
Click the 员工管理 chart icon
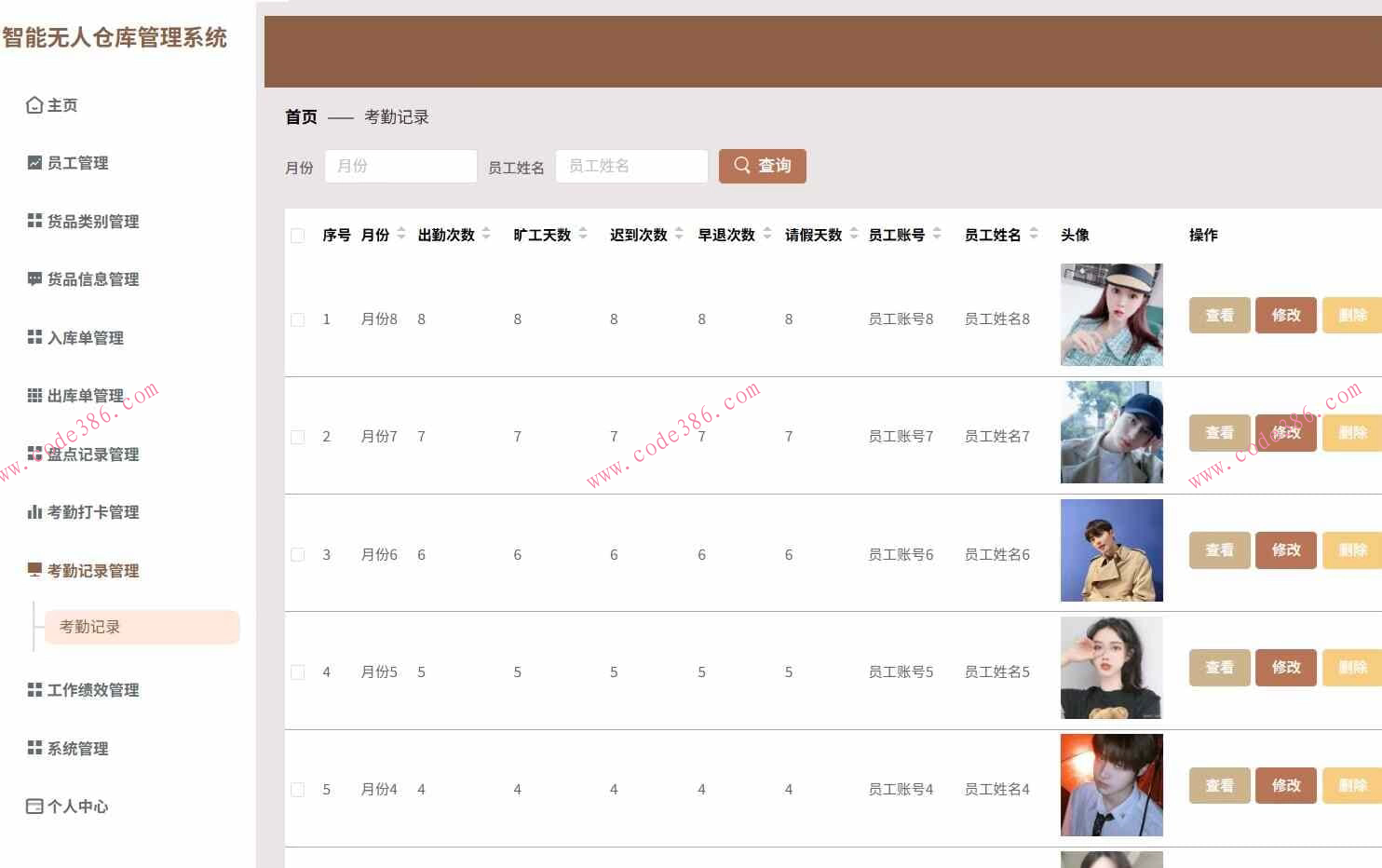coord(34,162)
